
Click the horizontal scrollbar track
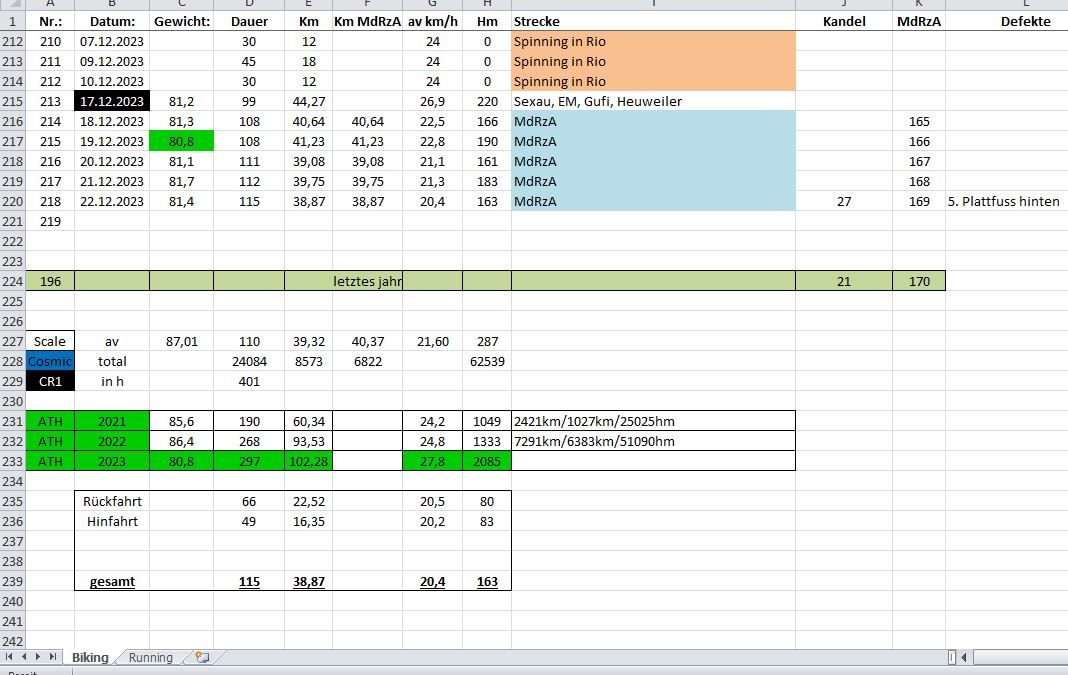(x=1020, y=657)
